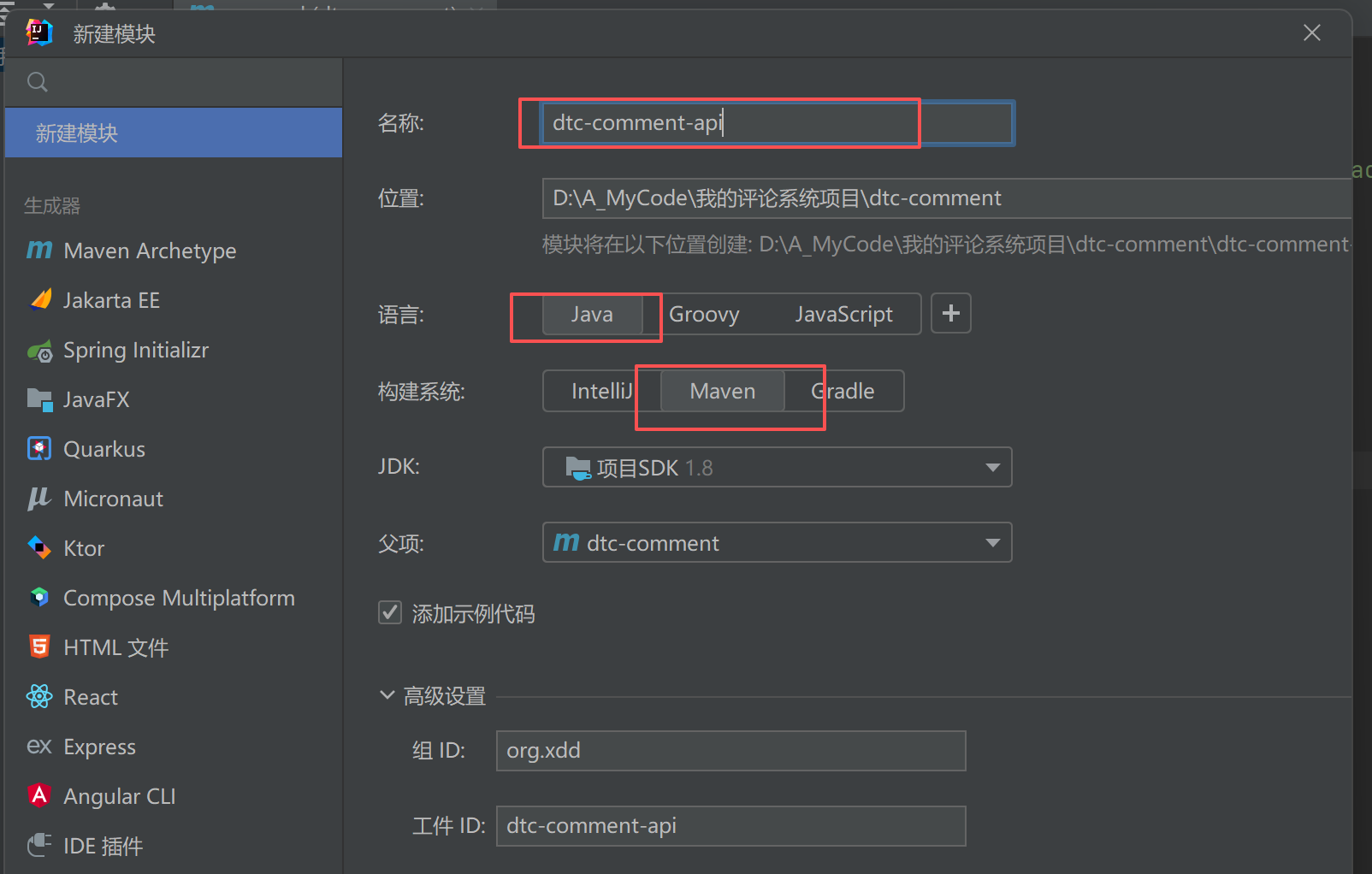Screen dimensions: 1372x874
Task: Open the JDK dropdown arrow
Action: point(992,468)
